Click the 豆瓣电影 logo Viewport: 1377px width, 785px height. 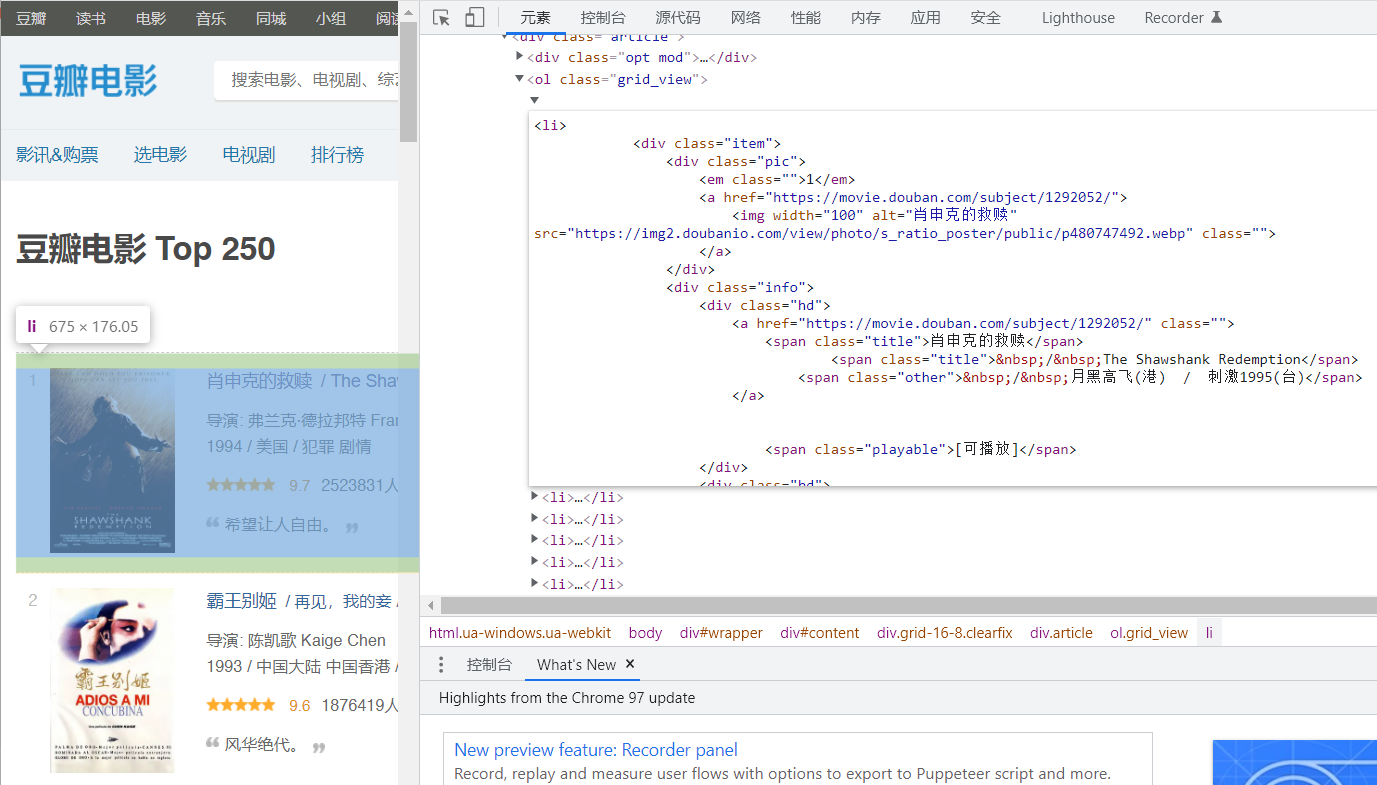click(88, 81)
